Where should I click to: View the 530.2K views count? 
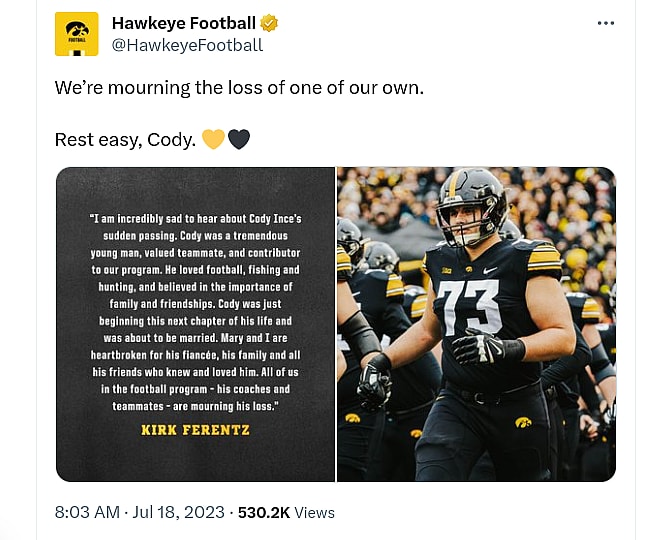point(265,512)
